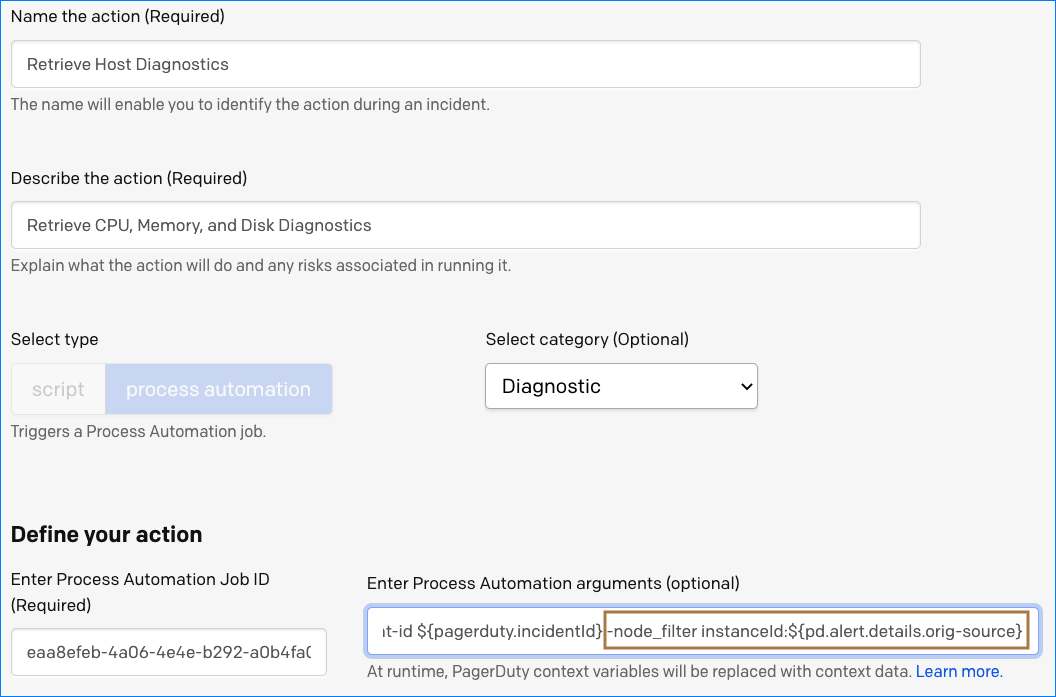This screenshot has height=697, width=1056.
Task: Select the 'script' action type
Action: pyautogui.click(x=59, y=389)
